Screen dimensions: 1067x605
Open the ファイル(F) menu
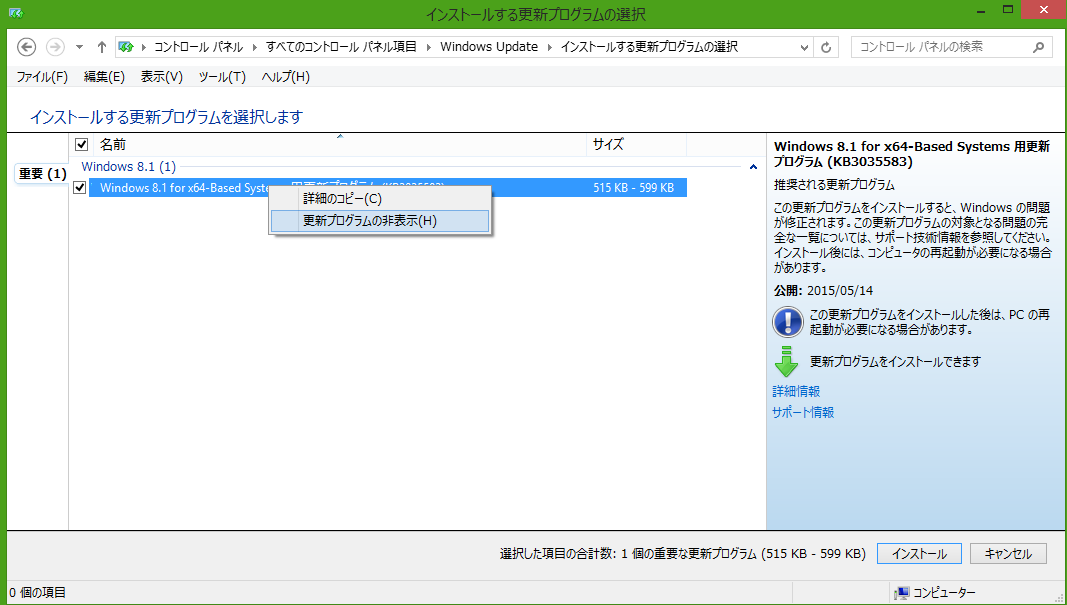coord(42,77)
